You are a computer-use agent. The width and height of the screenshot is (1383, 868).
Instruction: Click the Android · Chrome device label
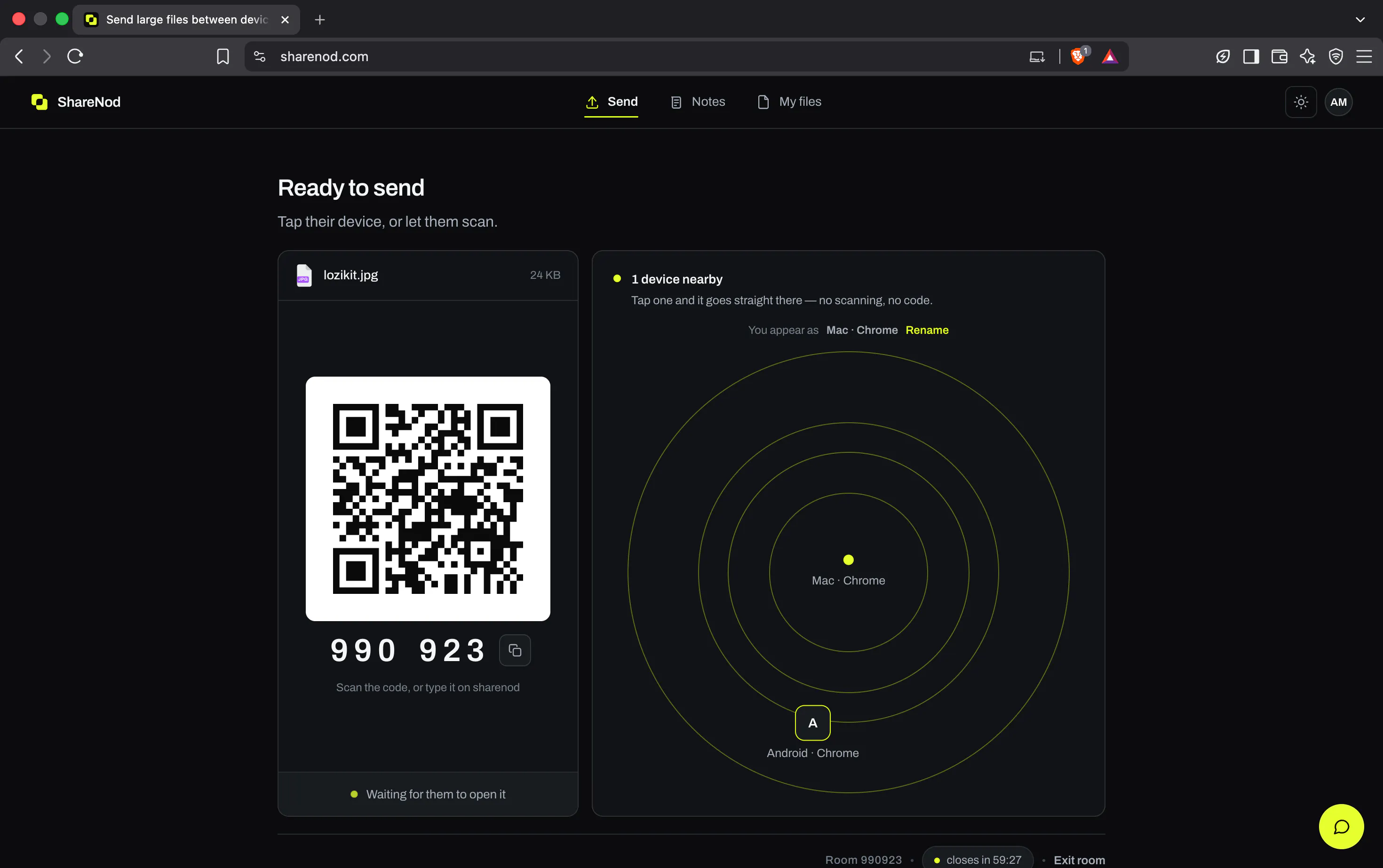[x=813, y=753]
